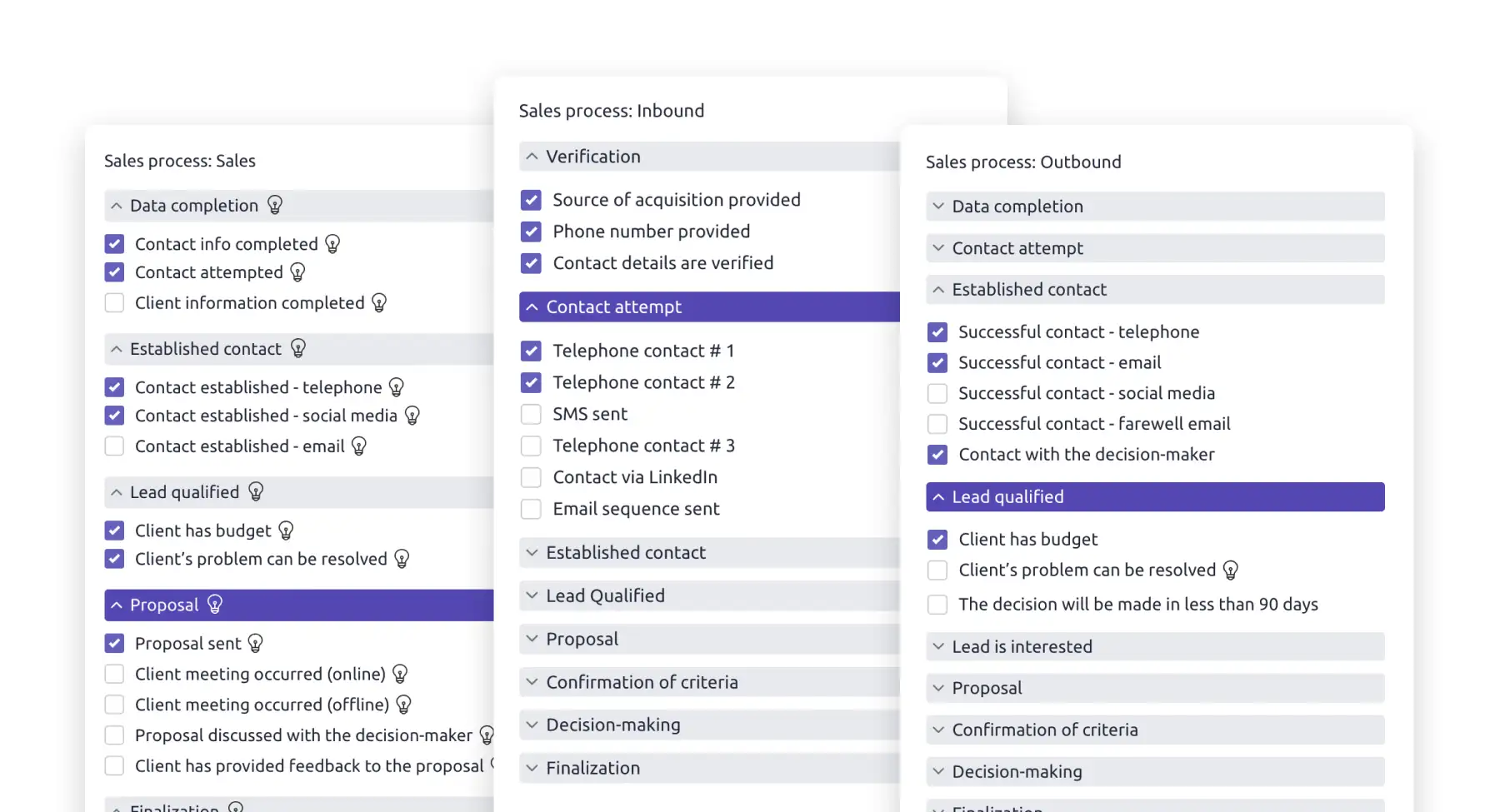
Task: Click lightbulb beside Client's problem in Outbound panel
Action: click(1231, 570)
